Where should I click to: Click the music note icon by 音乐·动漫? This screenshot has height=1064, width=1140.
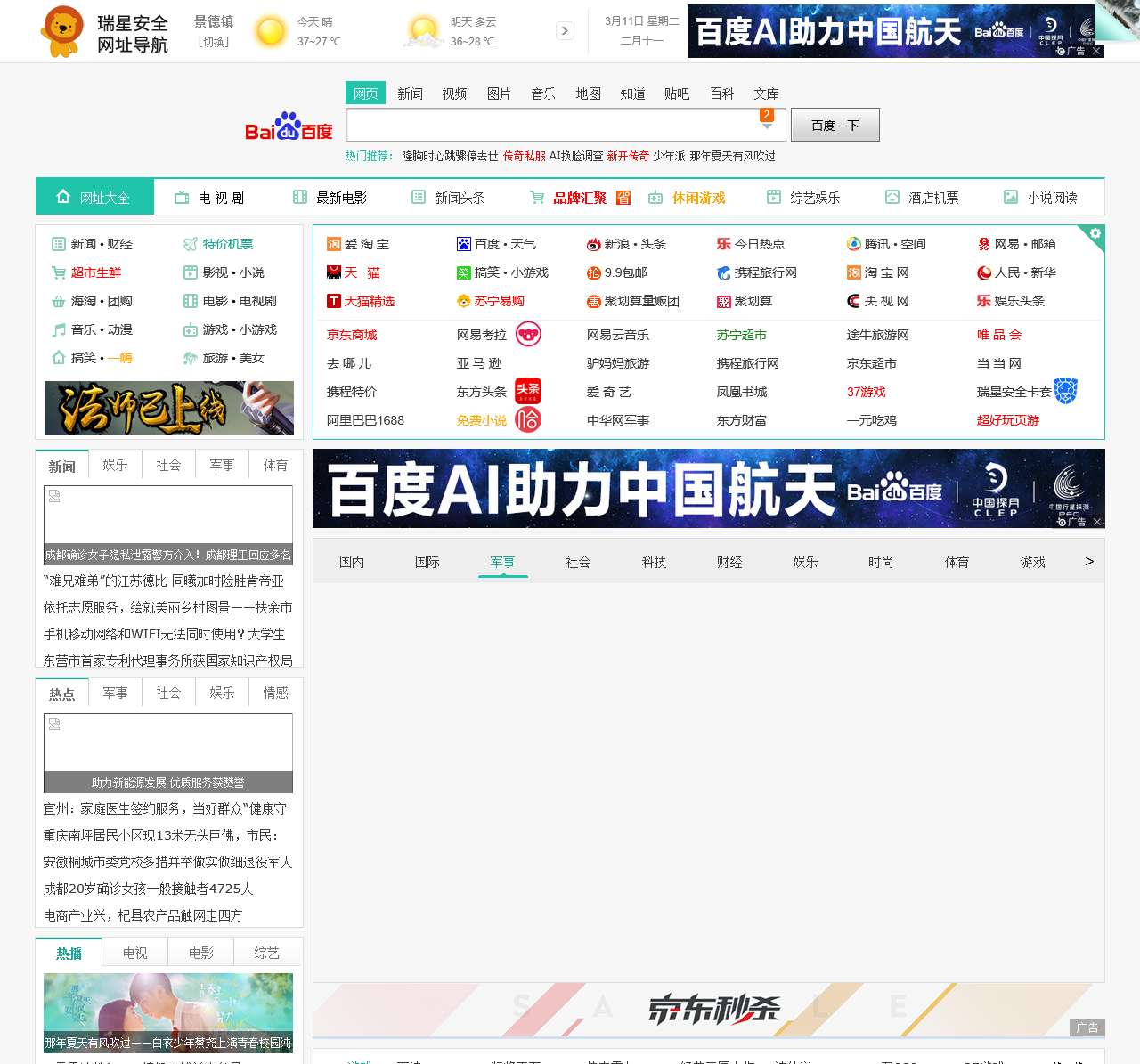pos(59,329)
